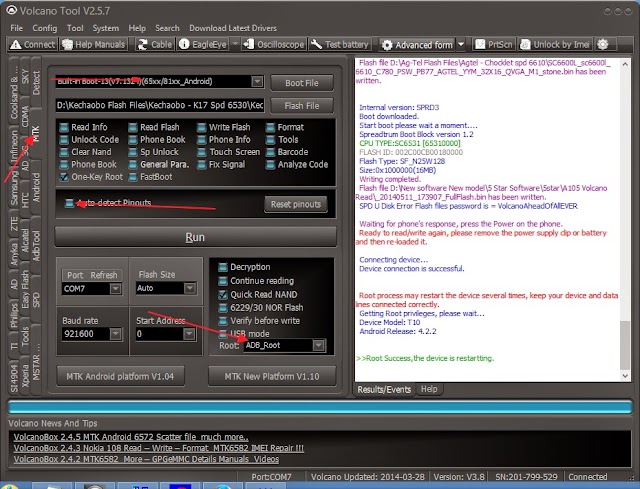Open the Start Address dropdown
The image size is (640, 489).
click(189, 334)
